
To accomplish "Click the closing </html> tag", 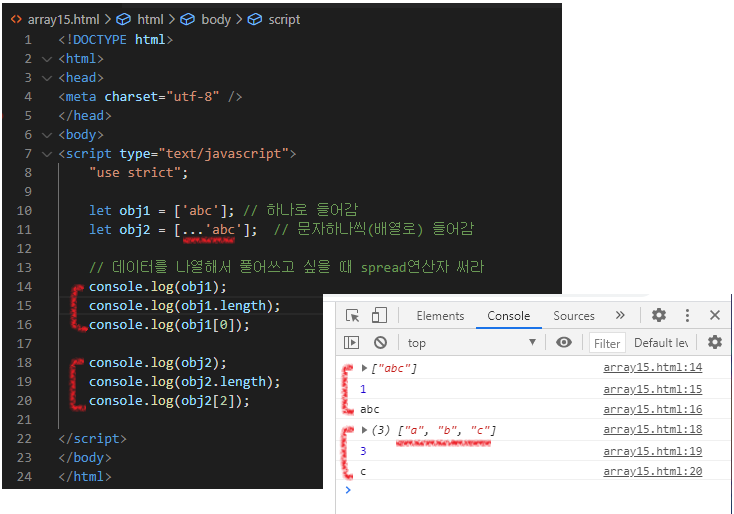I will [85, 477].
